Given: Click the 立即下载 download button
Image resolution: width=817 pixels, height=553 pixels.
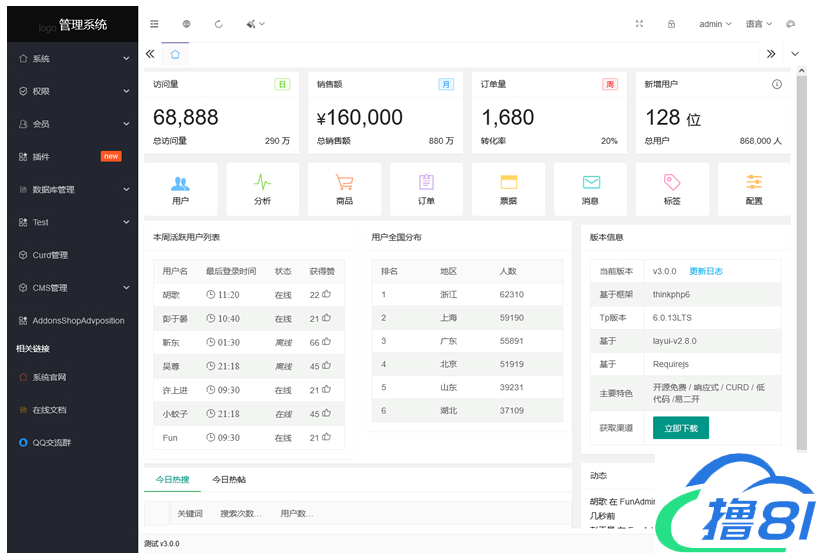Looking at the screenshot, I should [681, 428].
